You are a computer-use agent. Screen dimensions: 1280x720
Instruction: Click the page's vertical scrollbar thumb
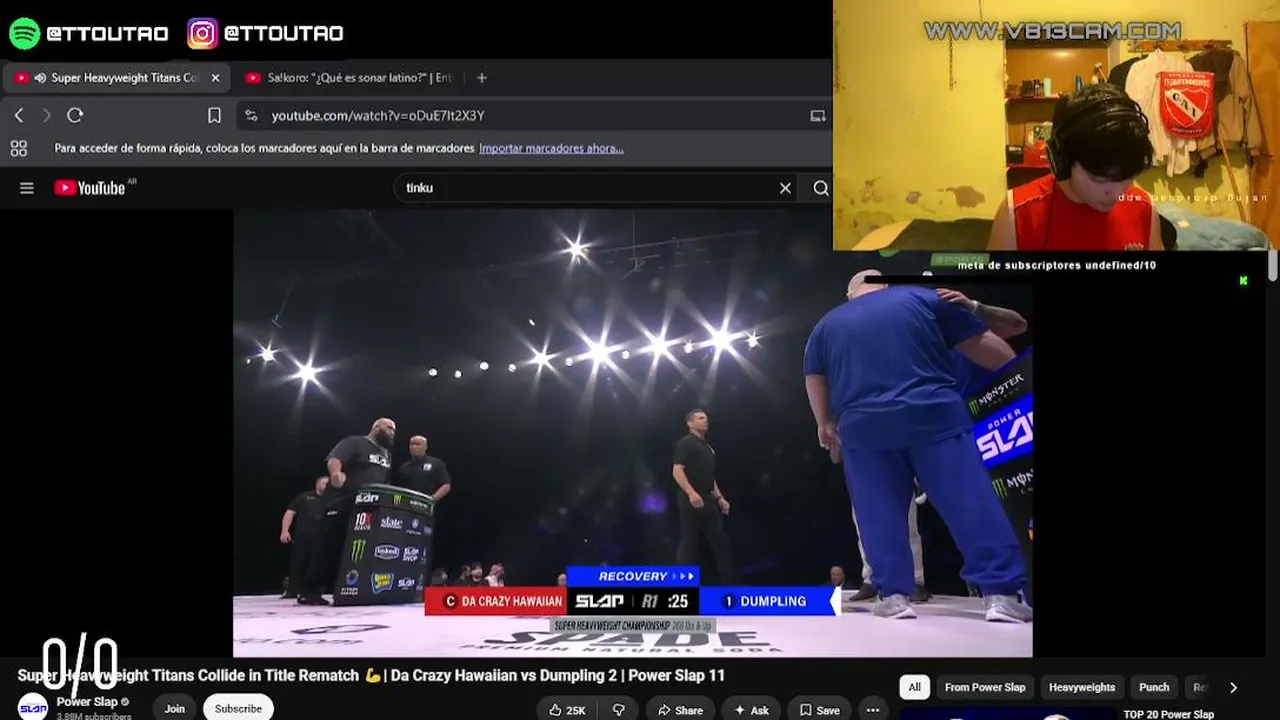(x=1273, y=265)
